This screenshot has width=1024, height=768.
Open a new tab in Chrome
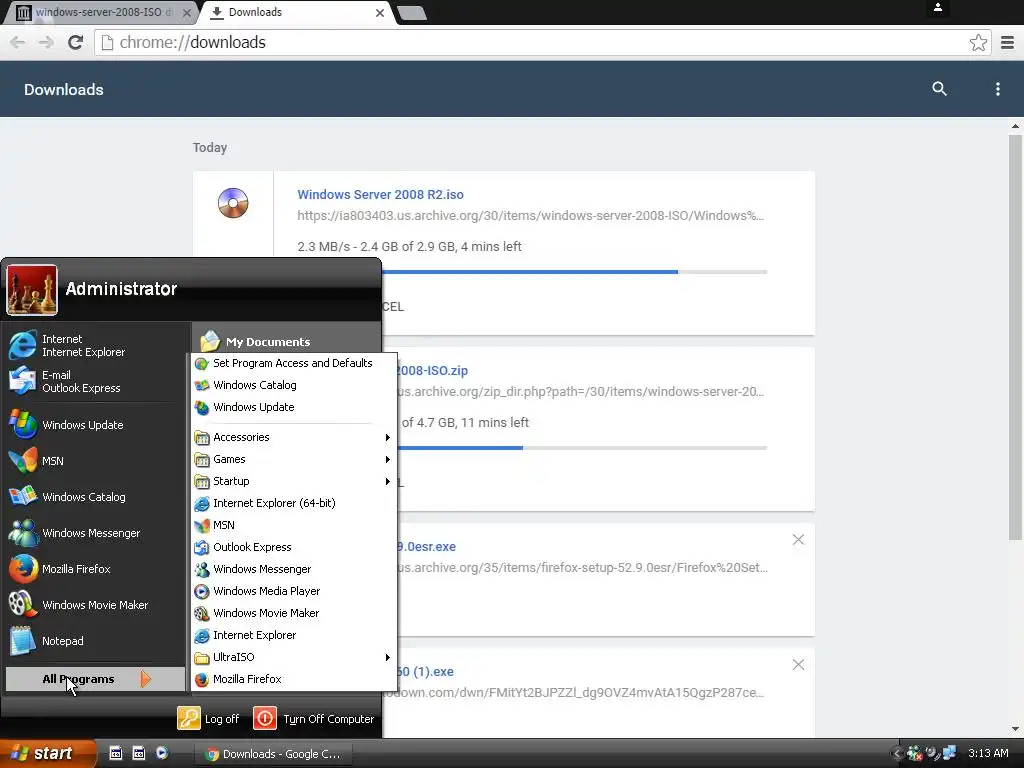412,13
